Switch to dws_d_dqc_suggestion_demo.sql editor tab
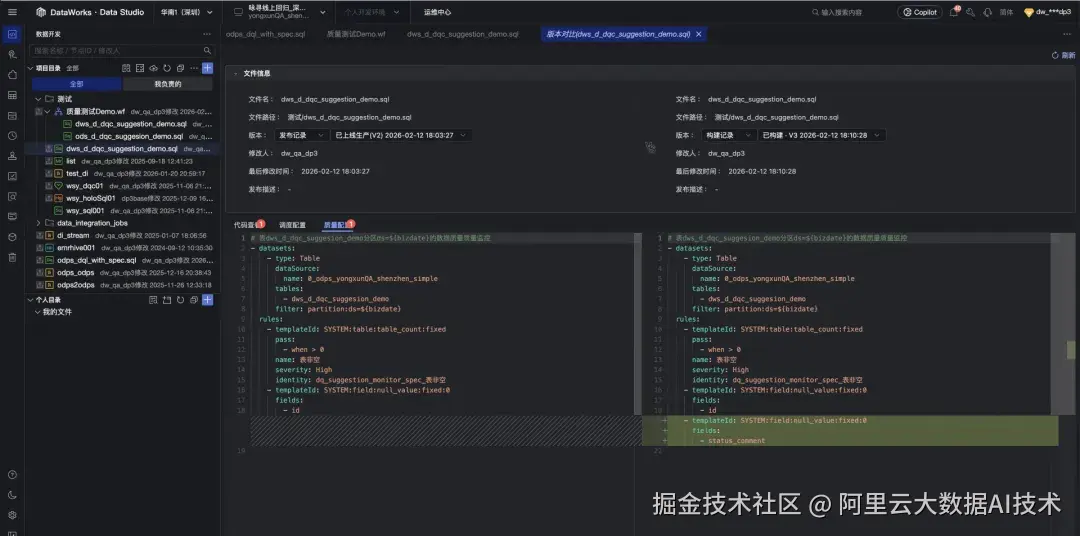 462,34
